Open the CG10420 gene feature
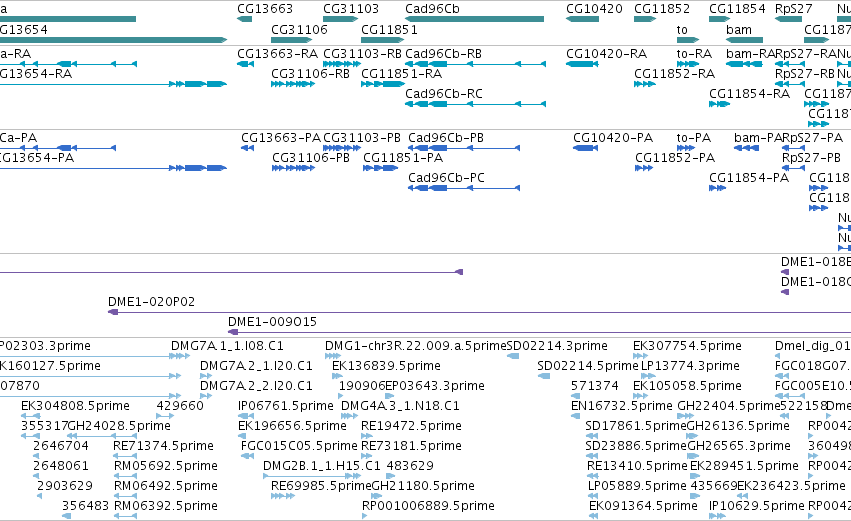Image resolution: width=851 pixels, height=521 pixels. click(582, 19)
